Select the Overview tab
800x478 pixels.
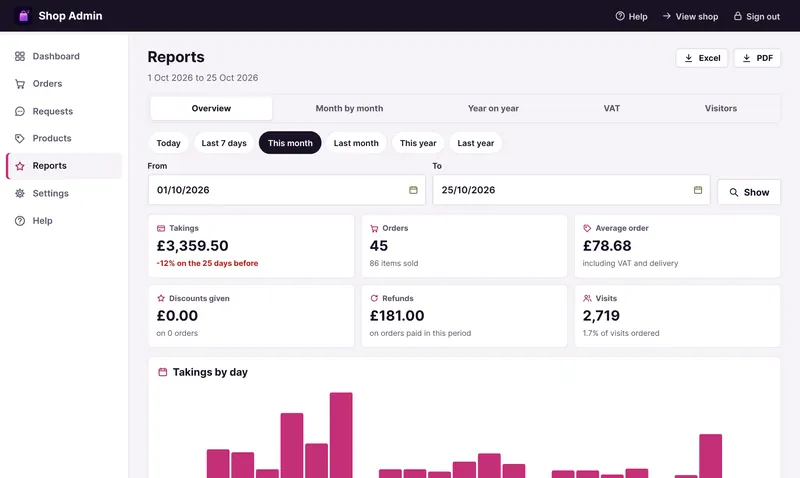211,108
